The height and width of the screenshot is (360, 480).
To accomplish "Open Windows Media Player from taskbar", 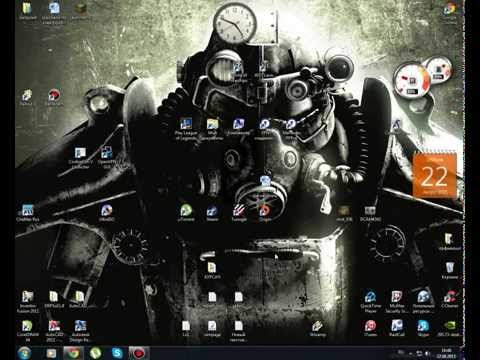I will 51,353.
